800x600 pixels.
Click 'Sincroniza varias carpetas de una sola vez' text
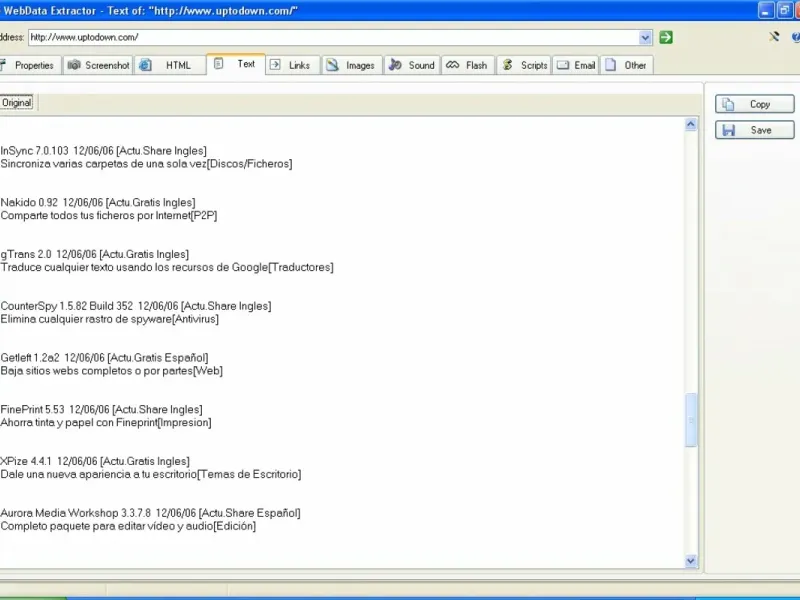(103, 164)
